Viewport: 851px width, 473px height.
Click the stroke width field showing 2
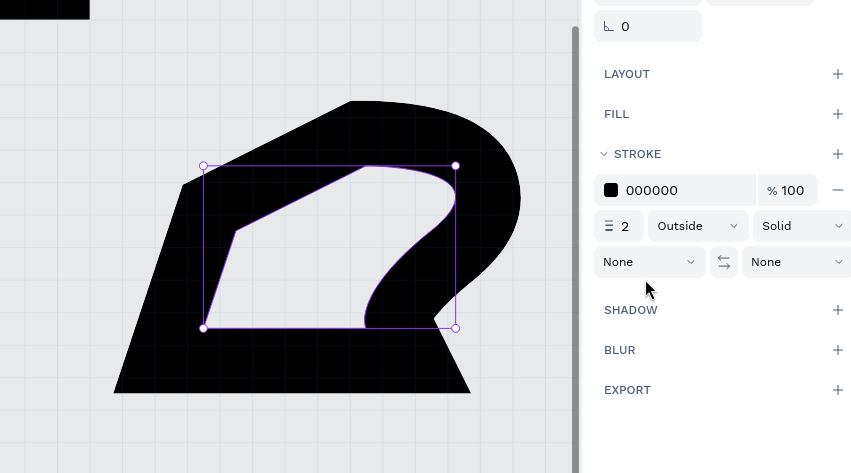(x=619, y=226)
